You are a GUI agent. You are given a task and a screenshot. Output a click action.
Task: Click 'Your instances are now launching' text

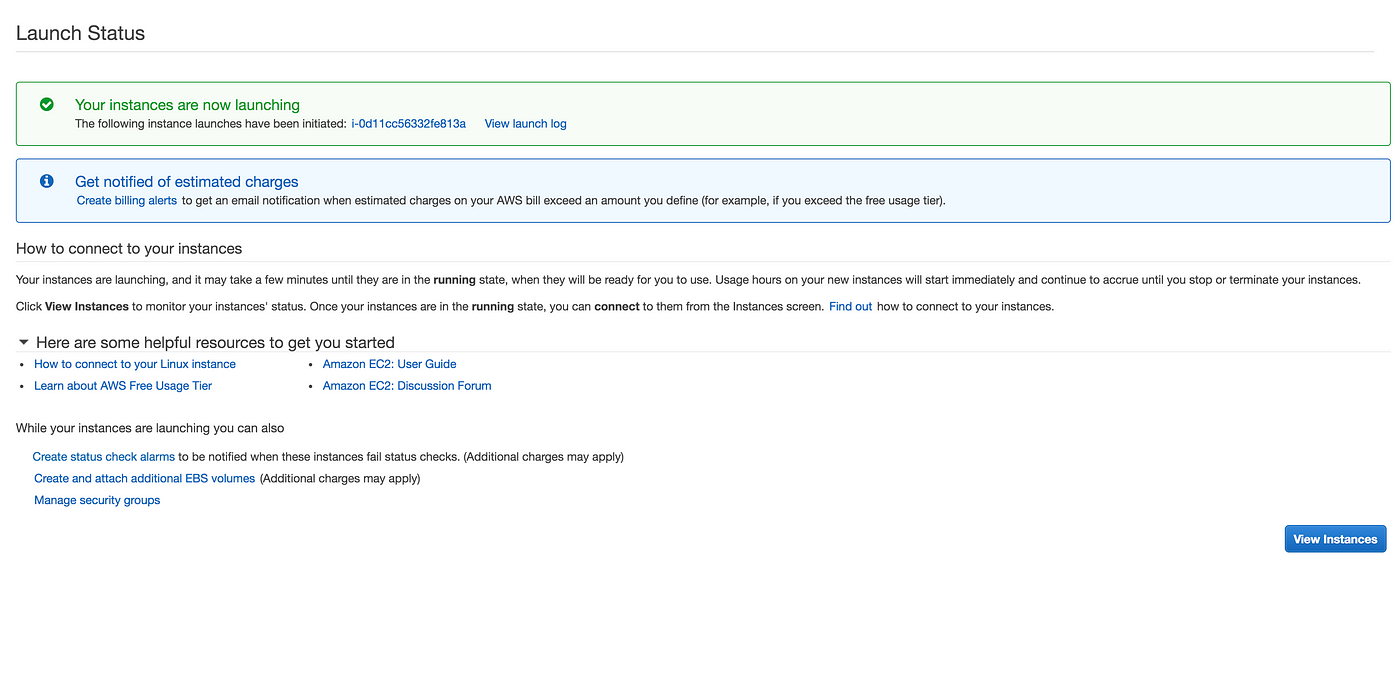click(x=187, y=104)
